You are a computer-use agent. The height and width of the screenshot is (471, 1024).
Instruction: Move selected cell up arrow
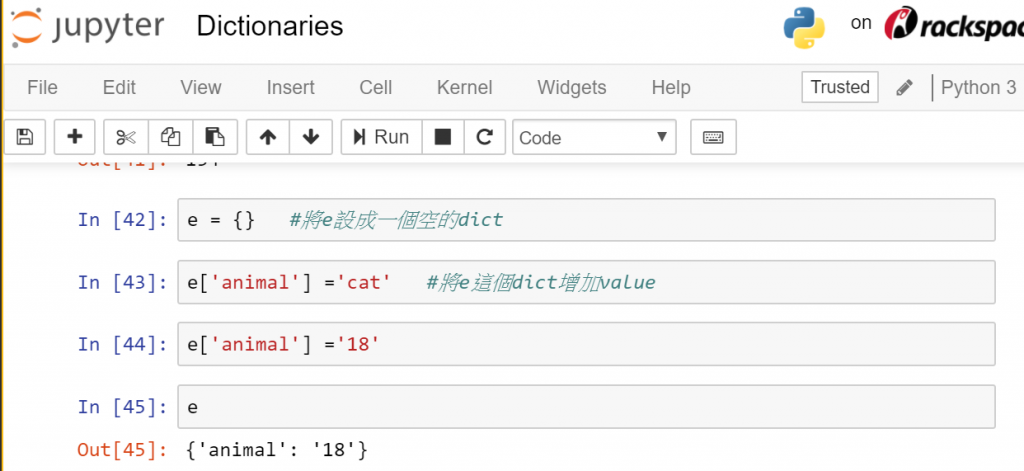267,137
